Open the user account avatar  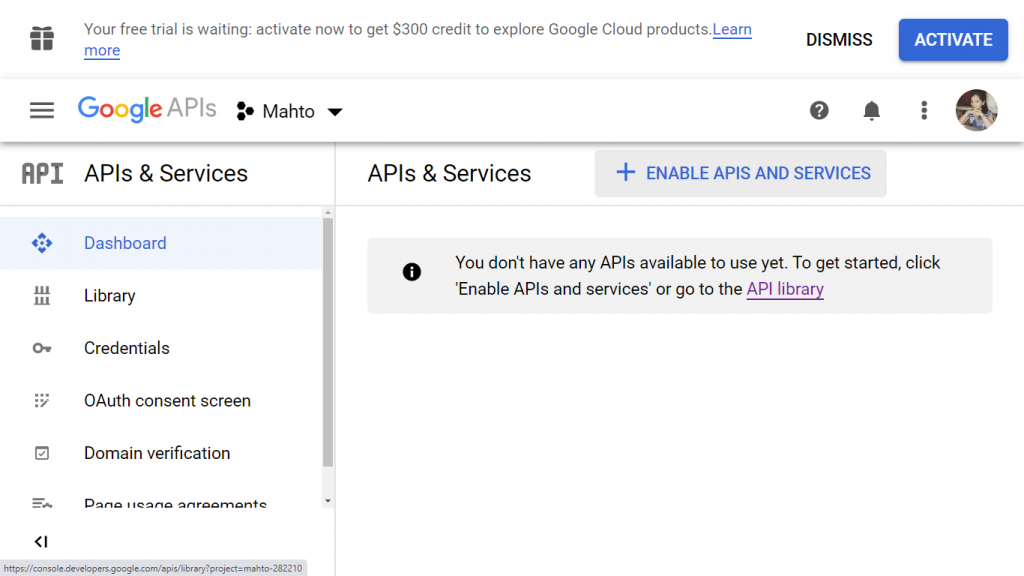pos(976,110)
